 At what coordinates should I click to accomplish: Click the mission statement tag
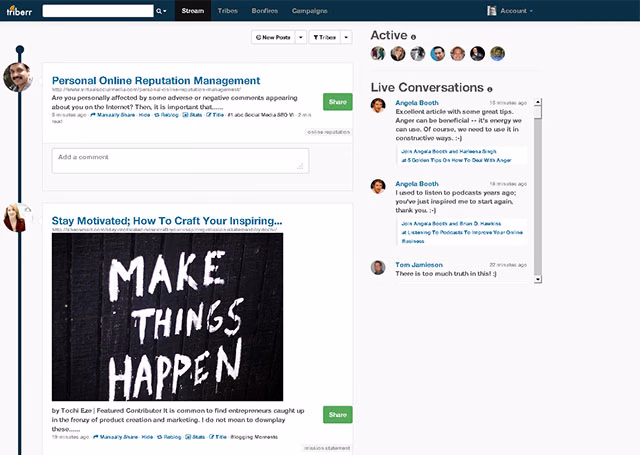(x=327, y=448)
